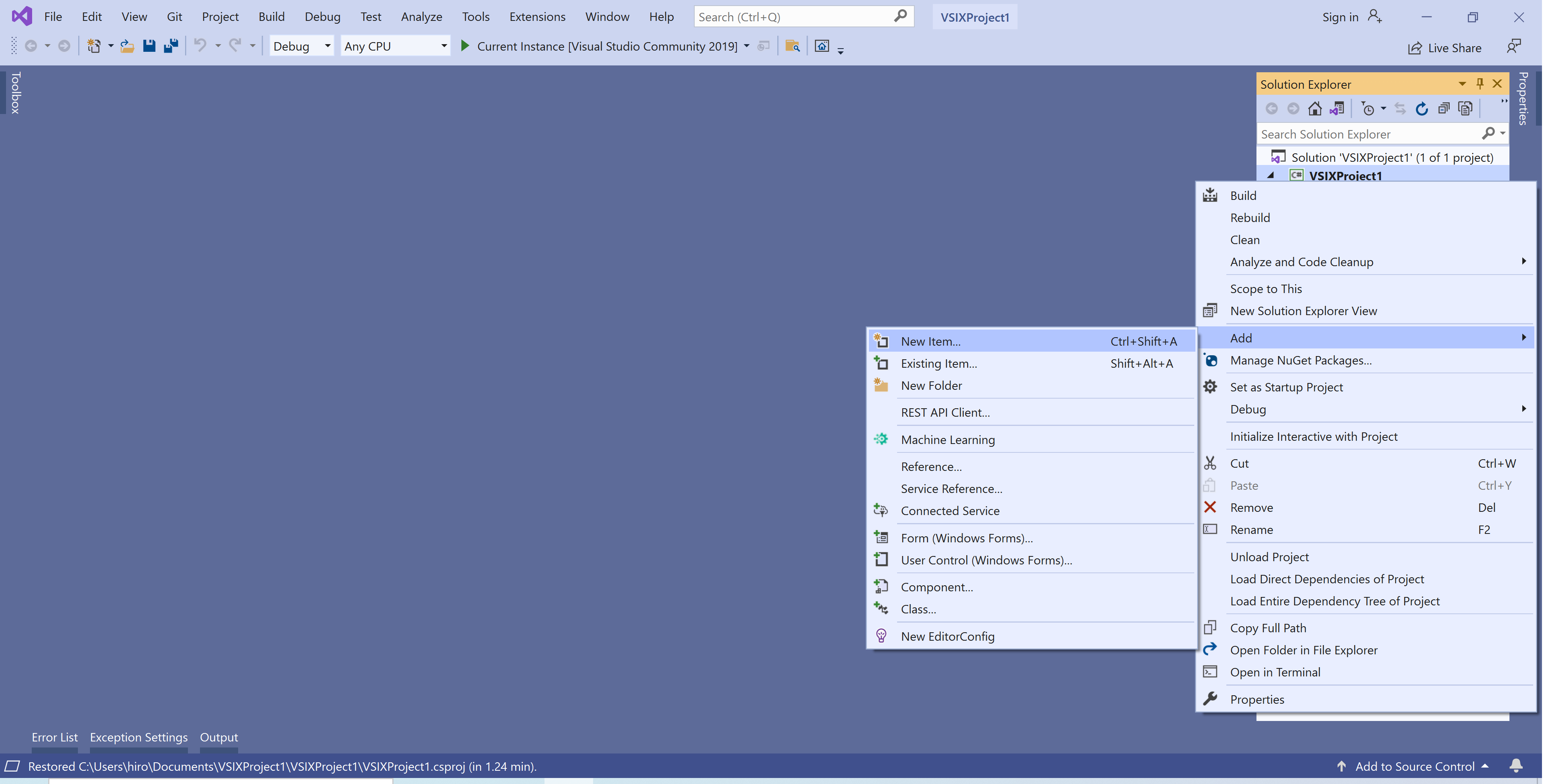Choose Manage NuGet Packages... from context menu
Screen dimensions: 1548x784
point(1300,360)
